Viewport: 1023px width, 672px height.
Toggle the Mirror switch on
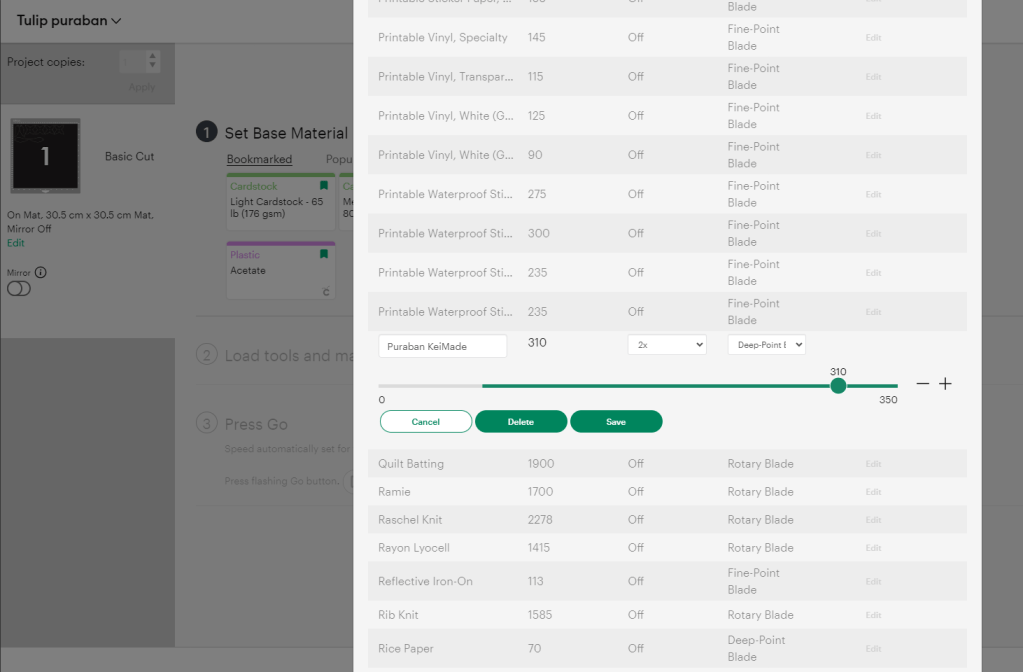click(21, 288)
